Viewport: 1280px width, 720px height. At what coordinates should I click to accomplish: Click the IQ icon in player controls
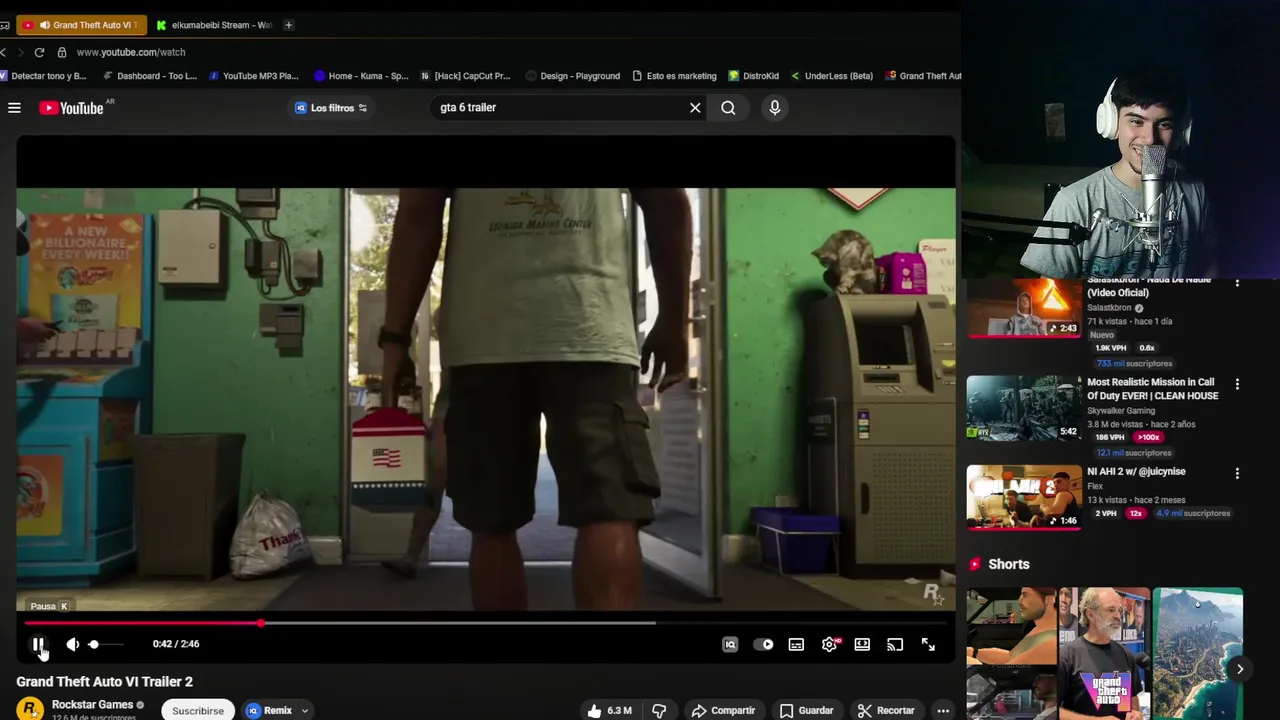[730, 645]
